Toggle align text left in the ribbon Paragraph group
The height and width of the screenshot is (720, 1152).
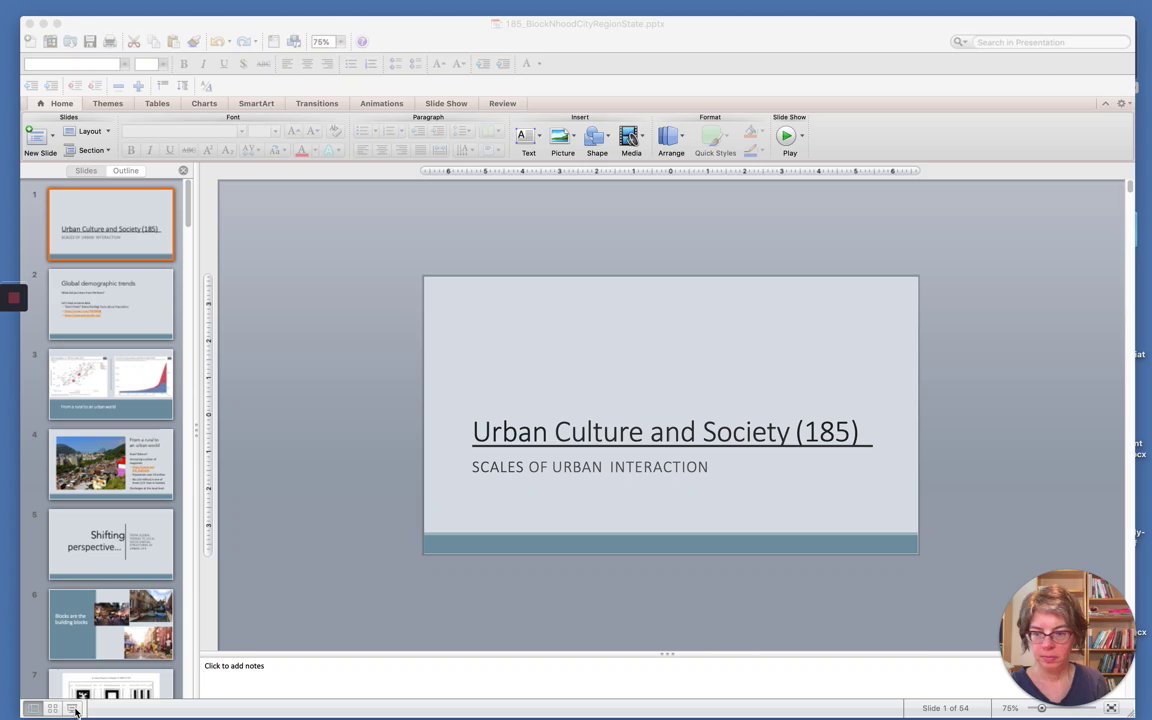tap(362, 150)
